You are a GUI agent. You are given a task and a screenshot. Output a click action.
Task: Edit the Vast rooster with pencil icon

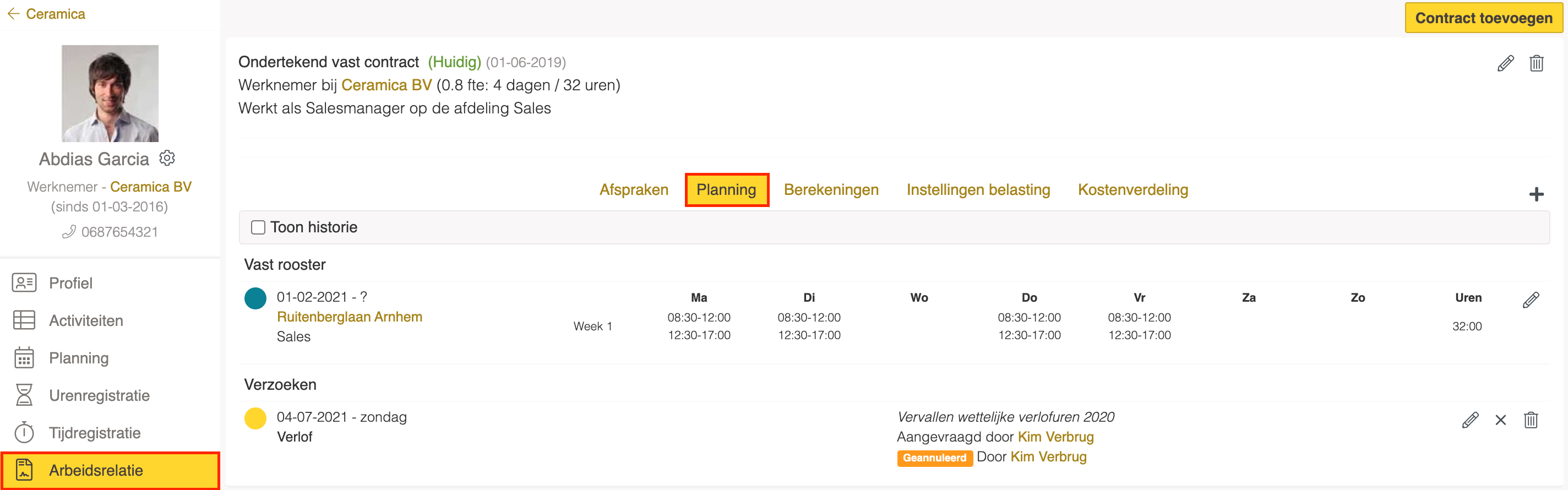[1531, 300]
